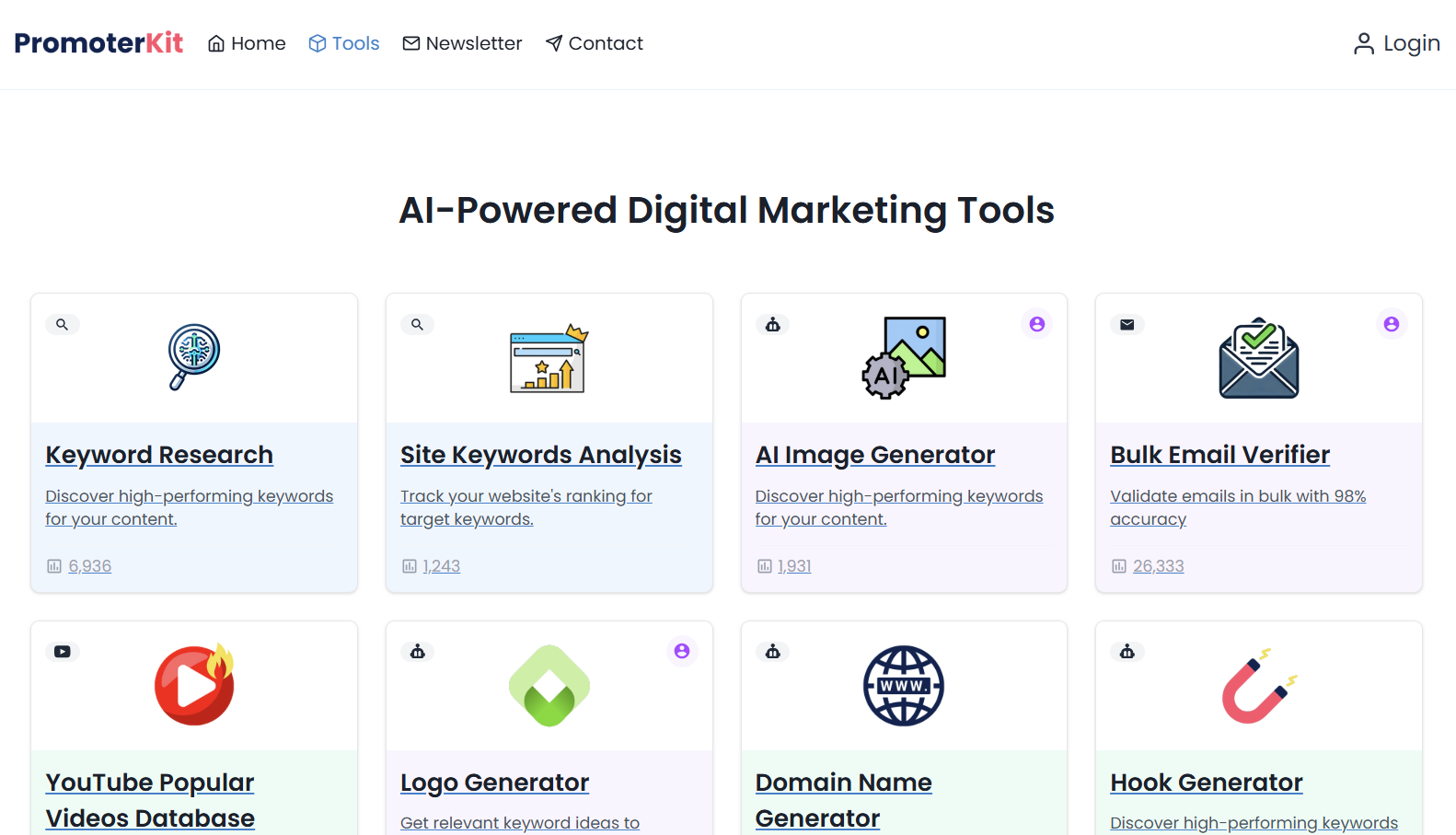1456x835 pixels.
Task: Click the chart icon beside 6,936
Action: (x=54, y=566)
